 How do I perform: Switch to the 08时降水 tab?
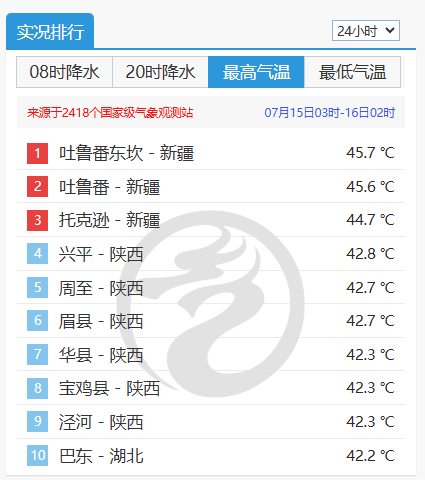[x=64, y=72]
